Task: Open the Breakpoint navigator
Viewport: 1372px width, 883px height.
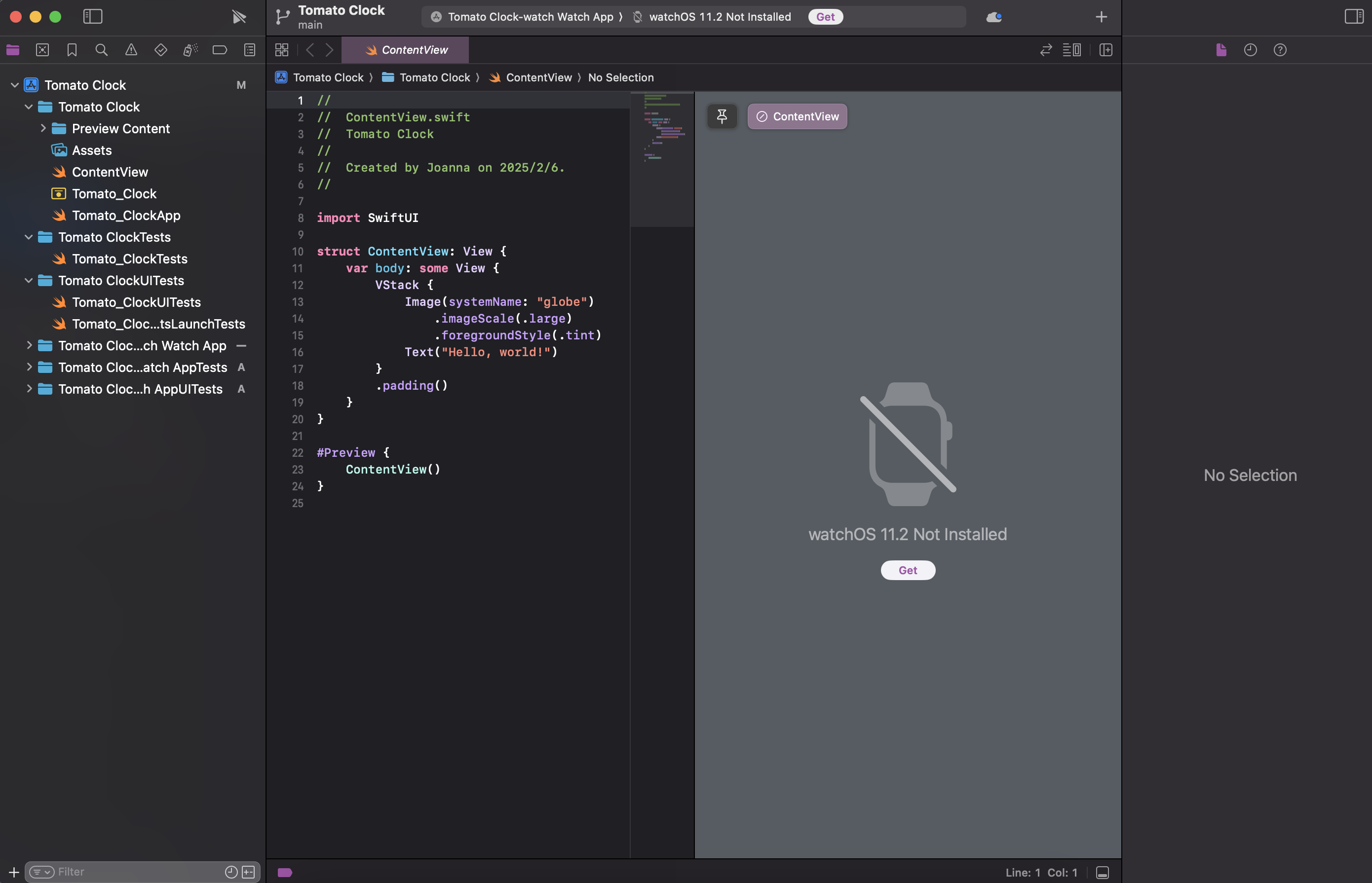Action: pos(220,50)
